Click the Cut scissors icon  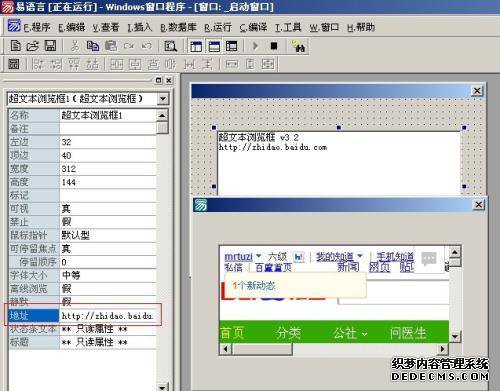(75, 46)
